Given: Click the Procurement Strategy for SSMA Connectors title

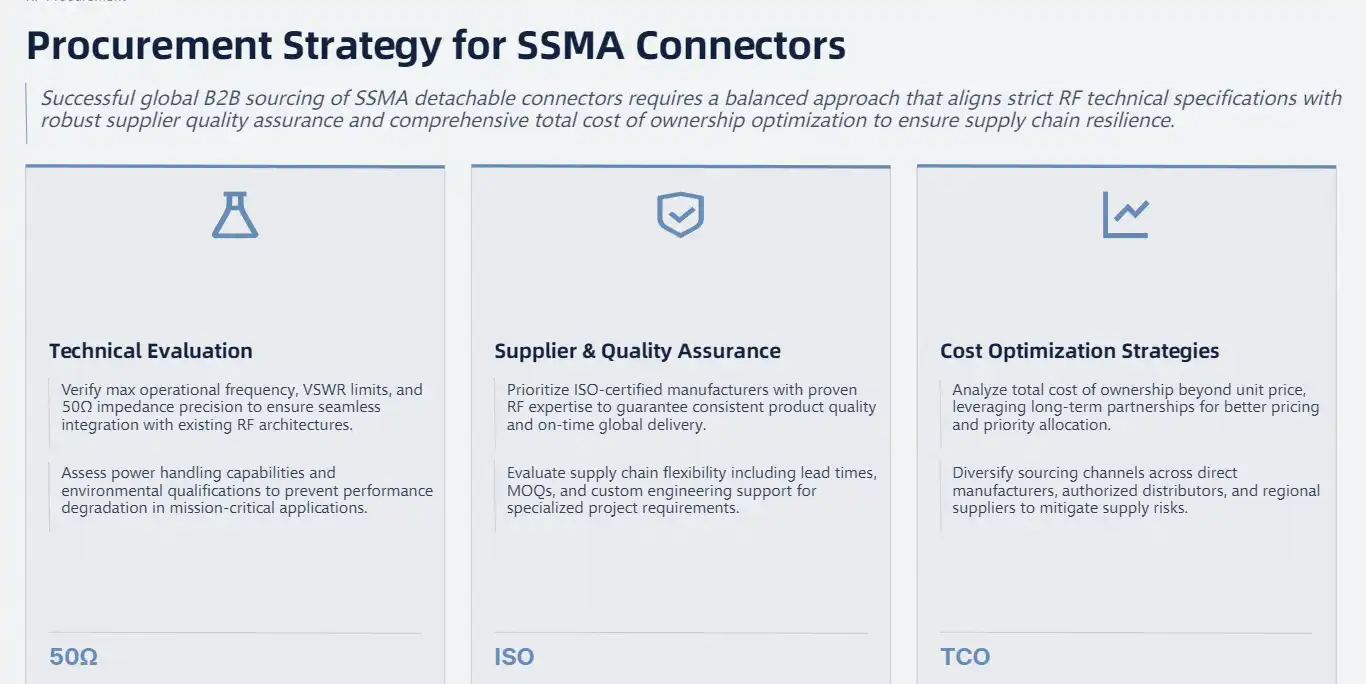Looking at the screenshot, I should pyautogui.click(x=436, y=46).
